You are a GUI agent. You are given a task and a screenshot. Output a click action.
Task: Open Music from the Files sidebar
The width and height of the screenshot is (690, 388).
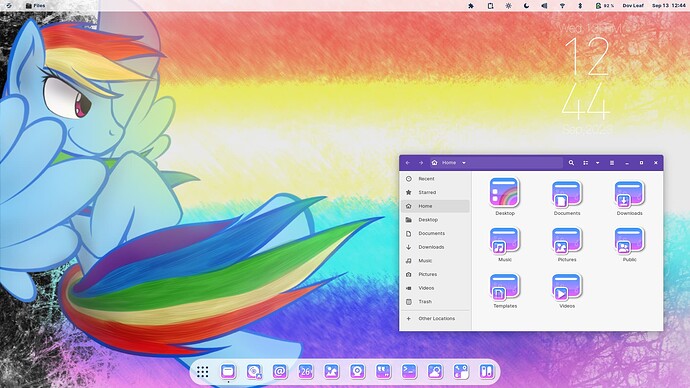click(x=435, y=260)
